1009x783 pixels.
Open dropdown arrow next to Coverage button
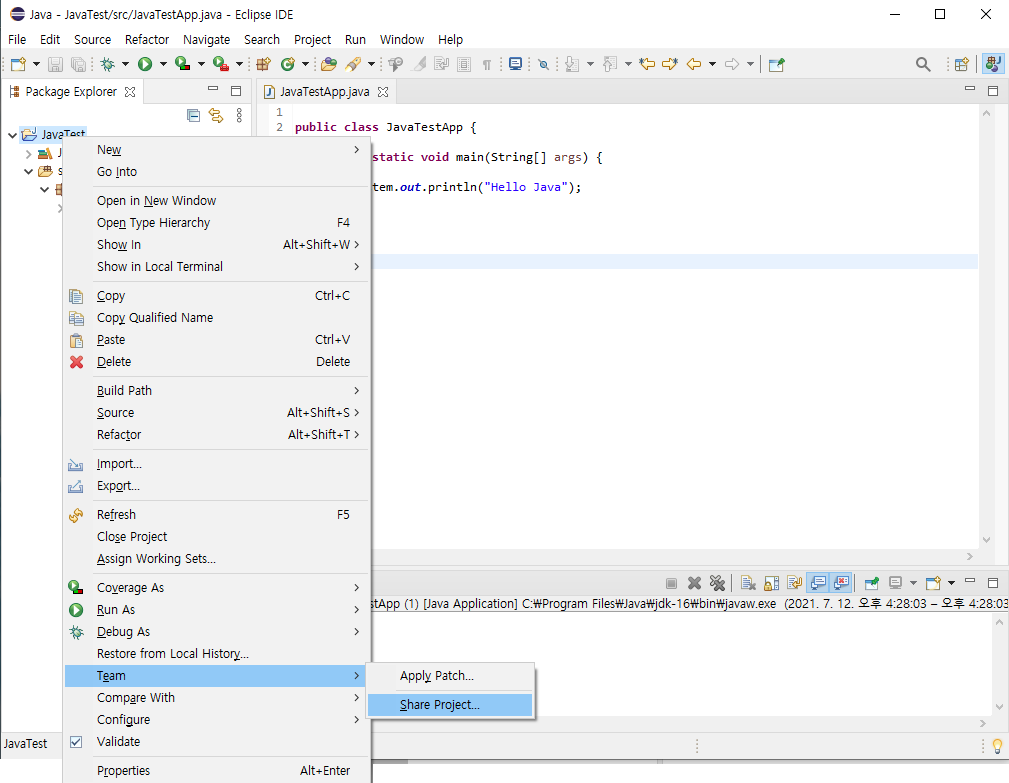[201, 64]
